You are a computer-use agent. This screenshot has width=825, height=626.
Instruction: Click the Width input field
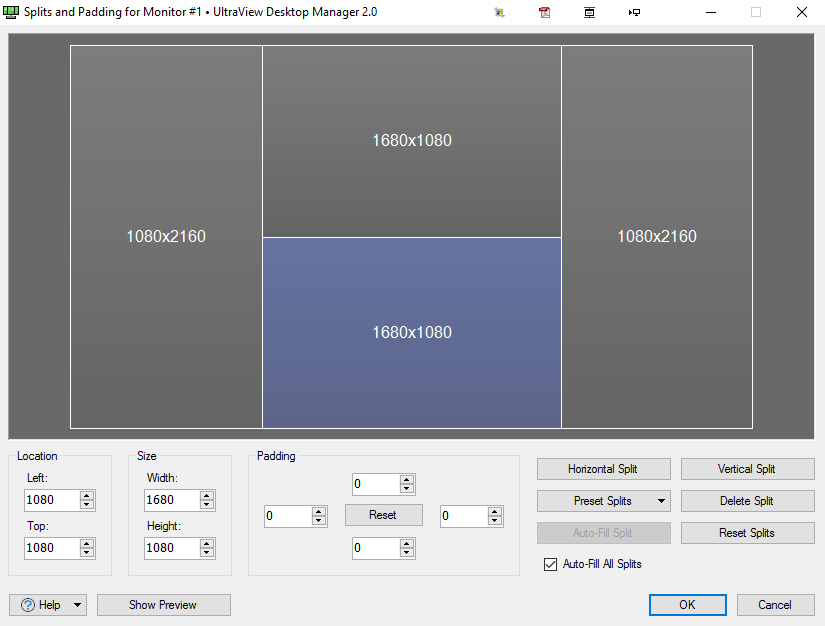pyautogui.click(x=172, y=500)
